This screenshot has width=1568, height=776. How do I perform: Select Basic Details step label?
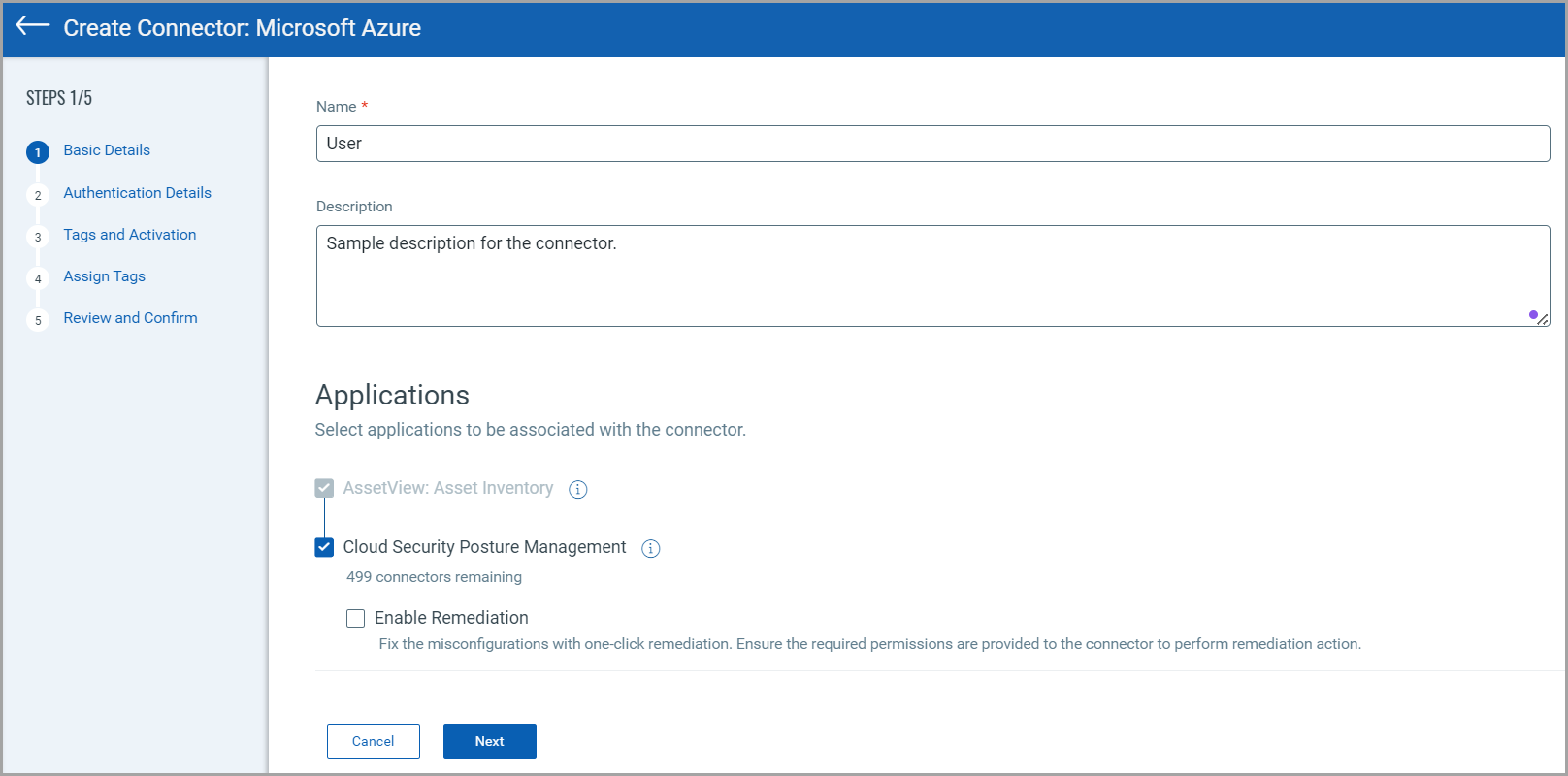pos(107,150)
